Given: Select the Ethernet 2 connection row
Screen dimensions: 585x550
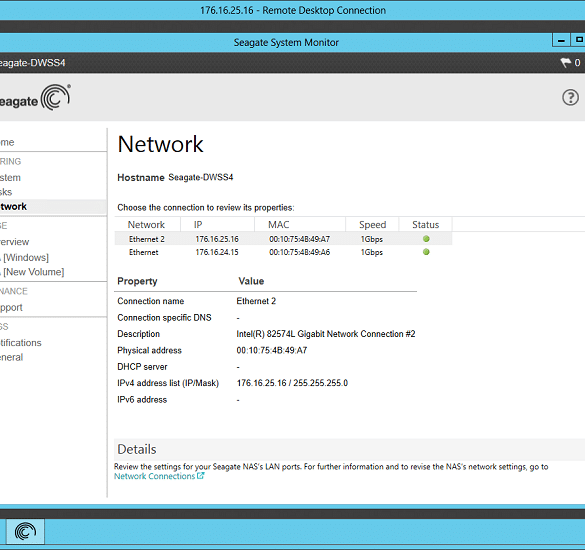Looking at the screenshot, I should click(x=283, y=239).
